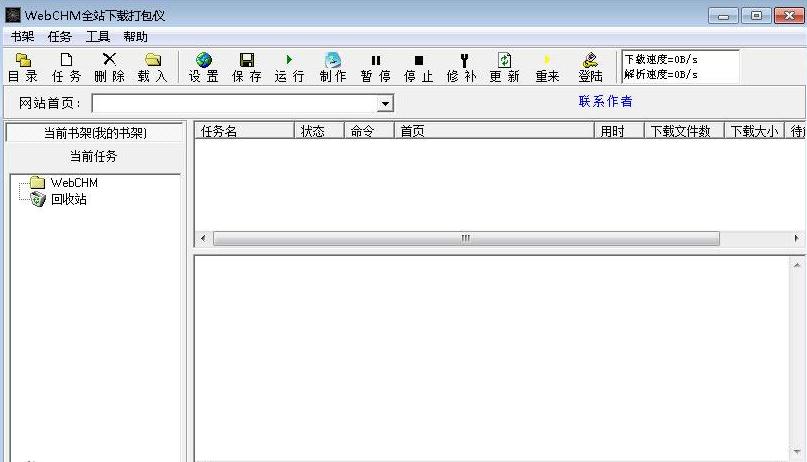Sort by 下载文件数 column header
Image resolution: width=807 pixels, height=462 pixels.
[x=683, y=131]
